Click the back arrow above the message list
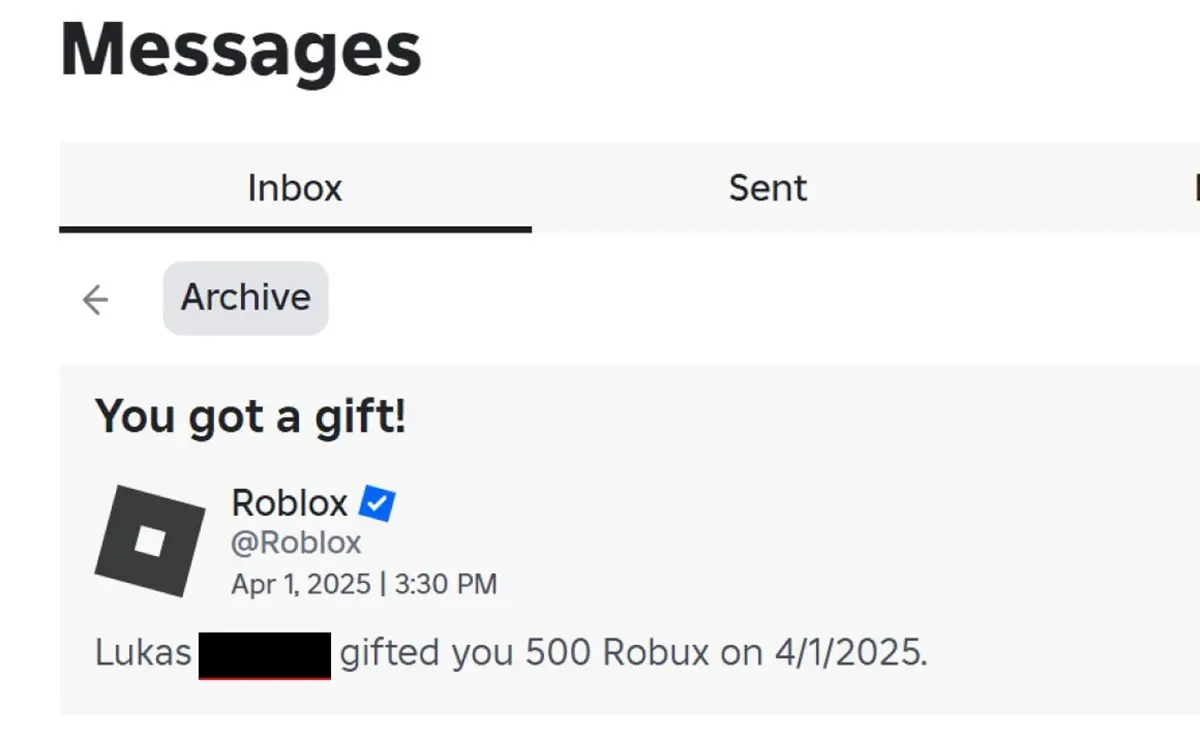 coord(94,298)
